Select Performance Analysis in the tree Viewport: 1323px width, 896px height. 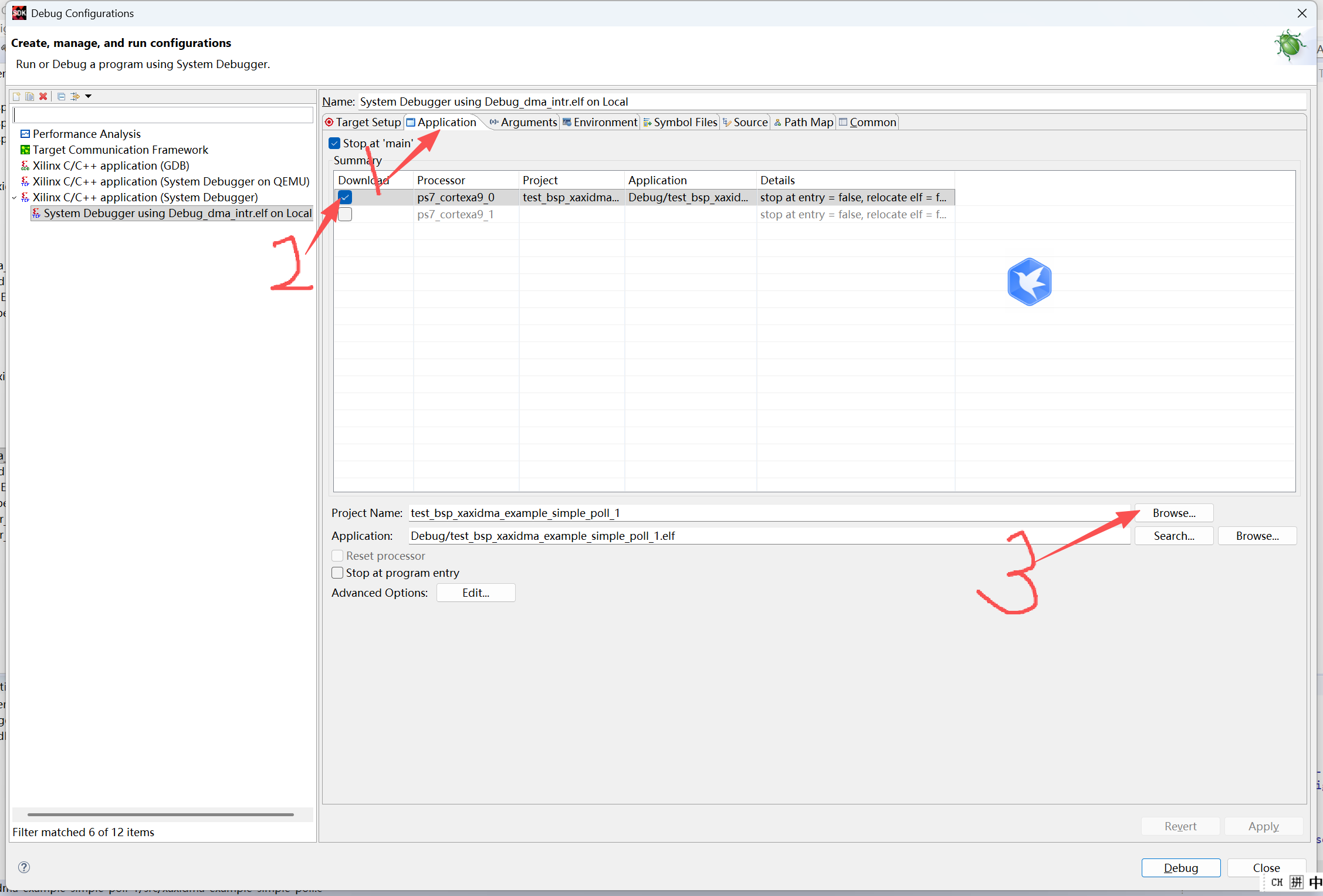[86, 134]
